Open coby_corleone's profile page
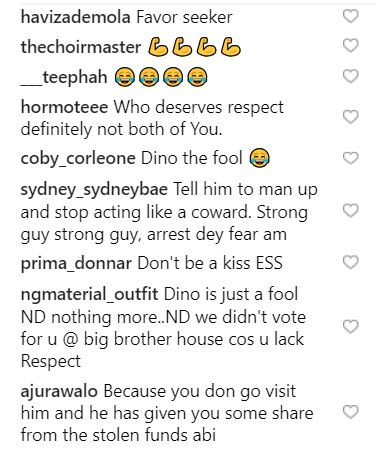The width and height of the screenshot is (376, 452). [78, 159]
